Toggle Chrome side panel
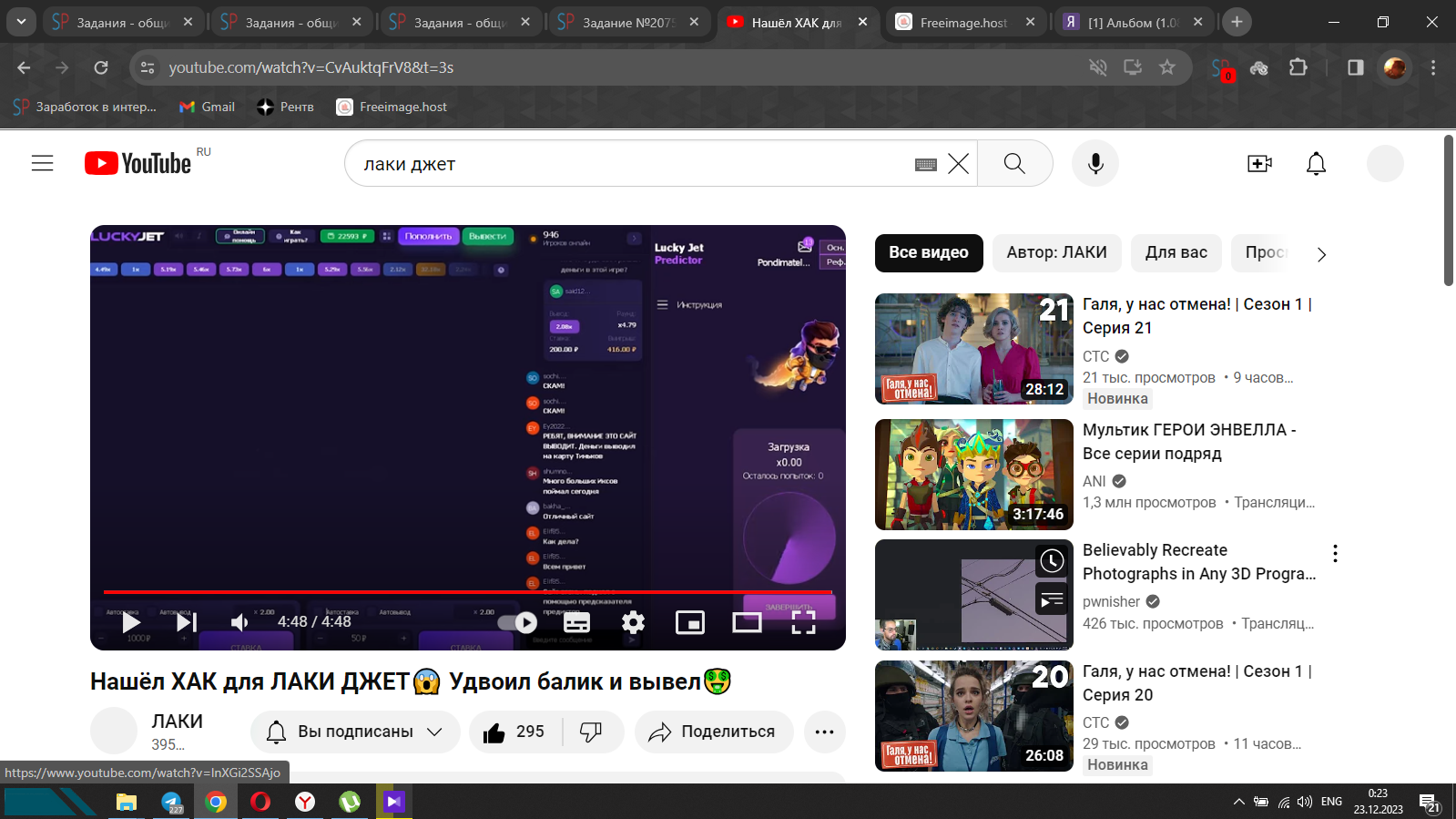This screenshot has height=819, width=1456. pos(1356,67)
